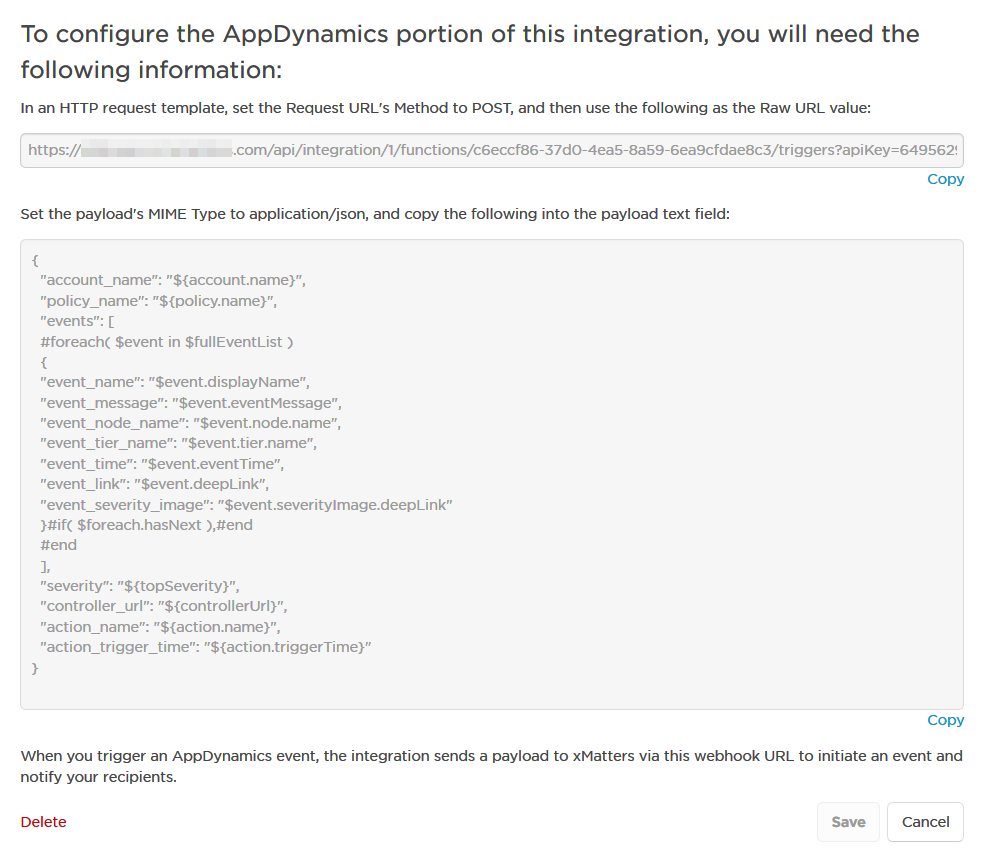Delete the integration configuration
This screenshot has width=985, height=851.
[43, 821]
